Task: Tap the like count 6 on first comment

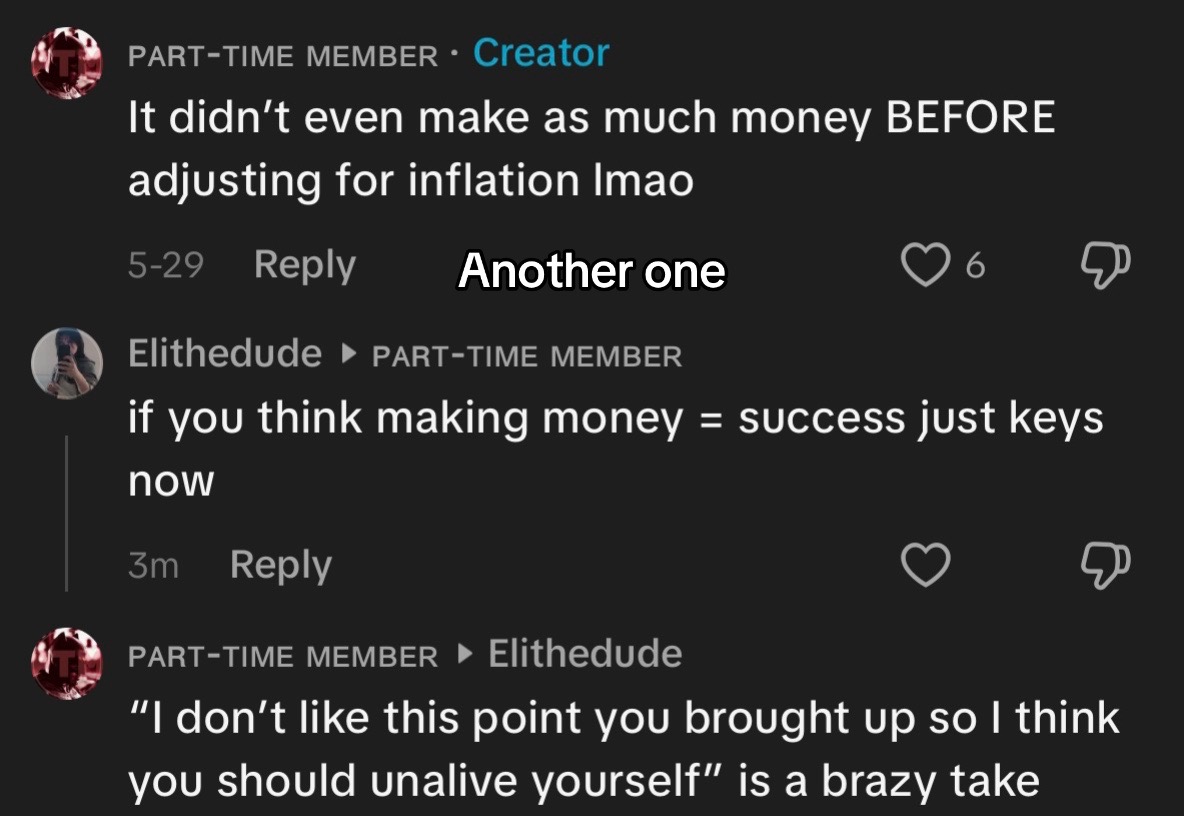Action: pos(976,266)
